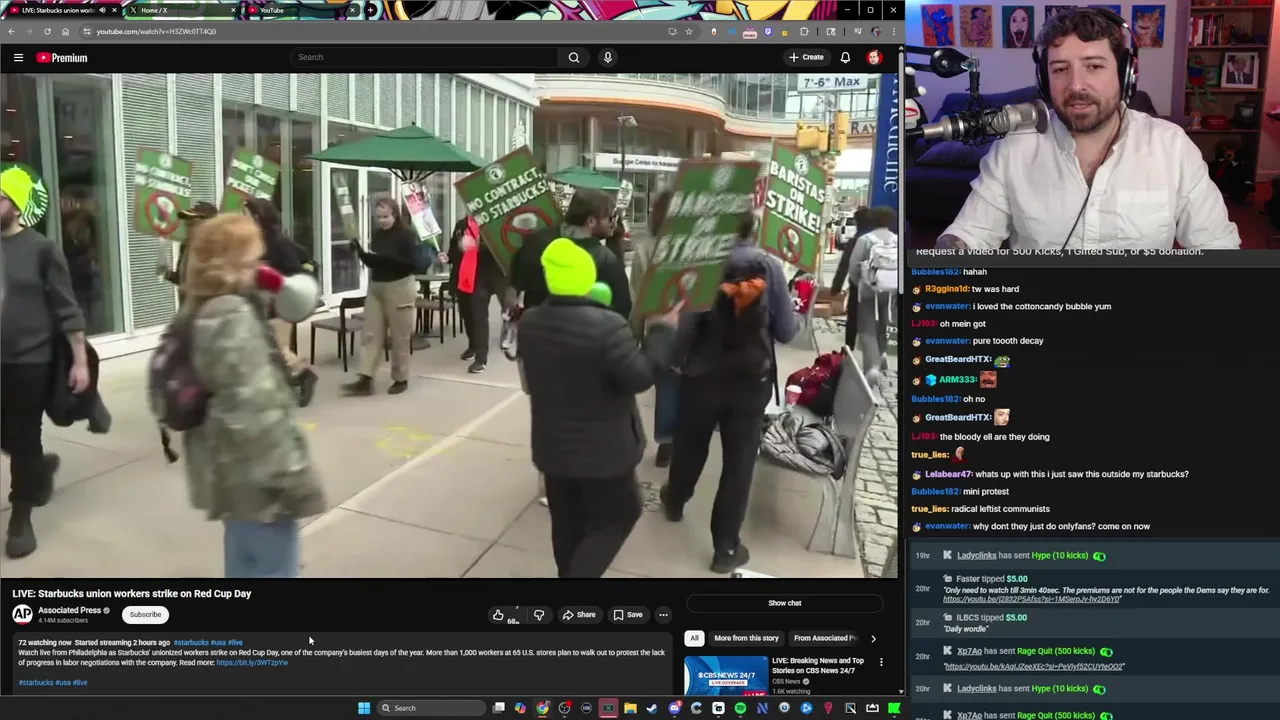
Task: Click the magnifier search button
Action: tap(574, 57)
